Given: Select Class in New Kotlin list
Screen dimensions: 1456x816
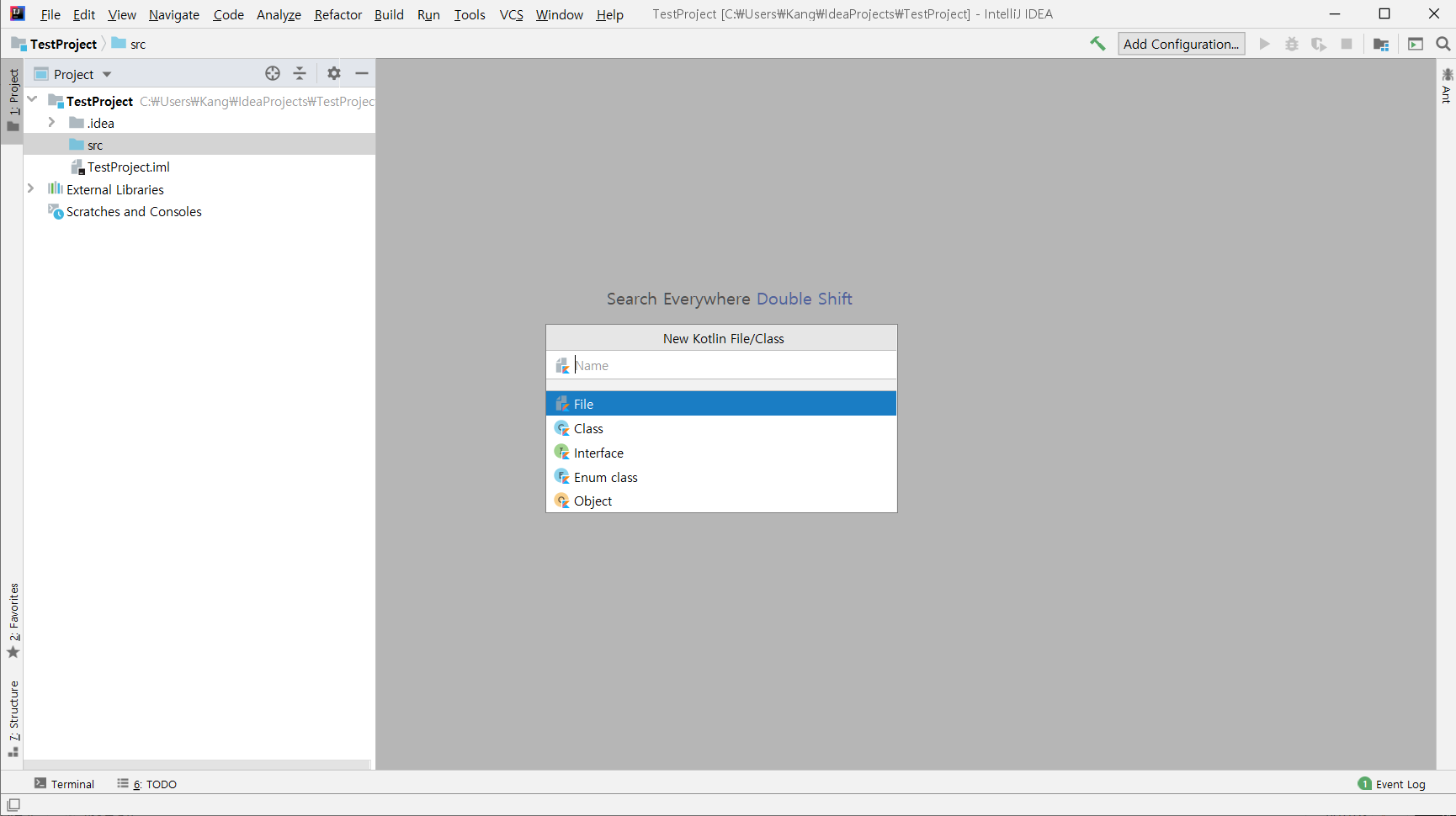Looking at the screenshot, I should coord(721,428).
